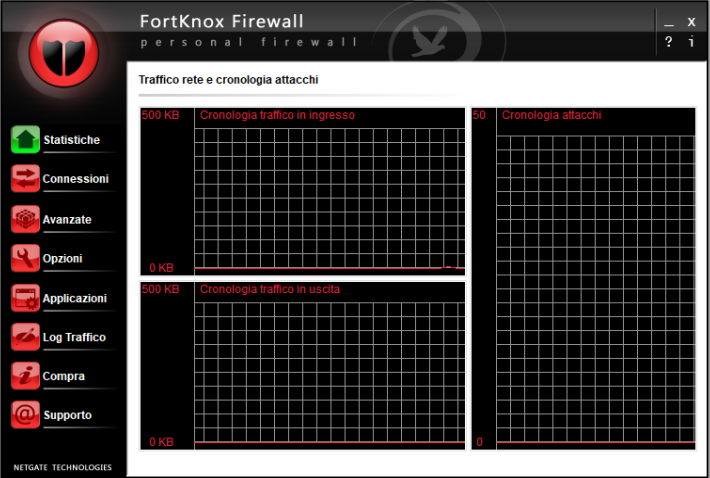Click the Opzioni wrench icon

(x=25, y=258)
